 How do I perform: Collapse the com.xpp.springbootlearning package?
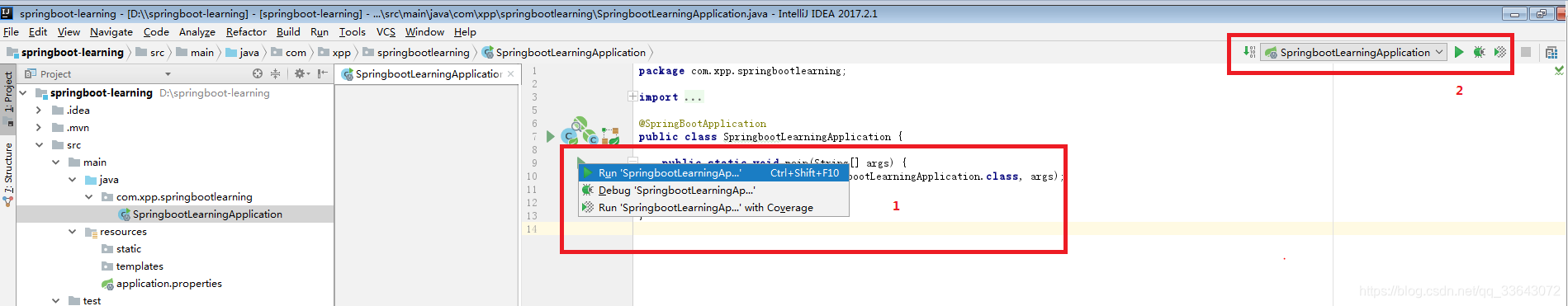point(88,196)
